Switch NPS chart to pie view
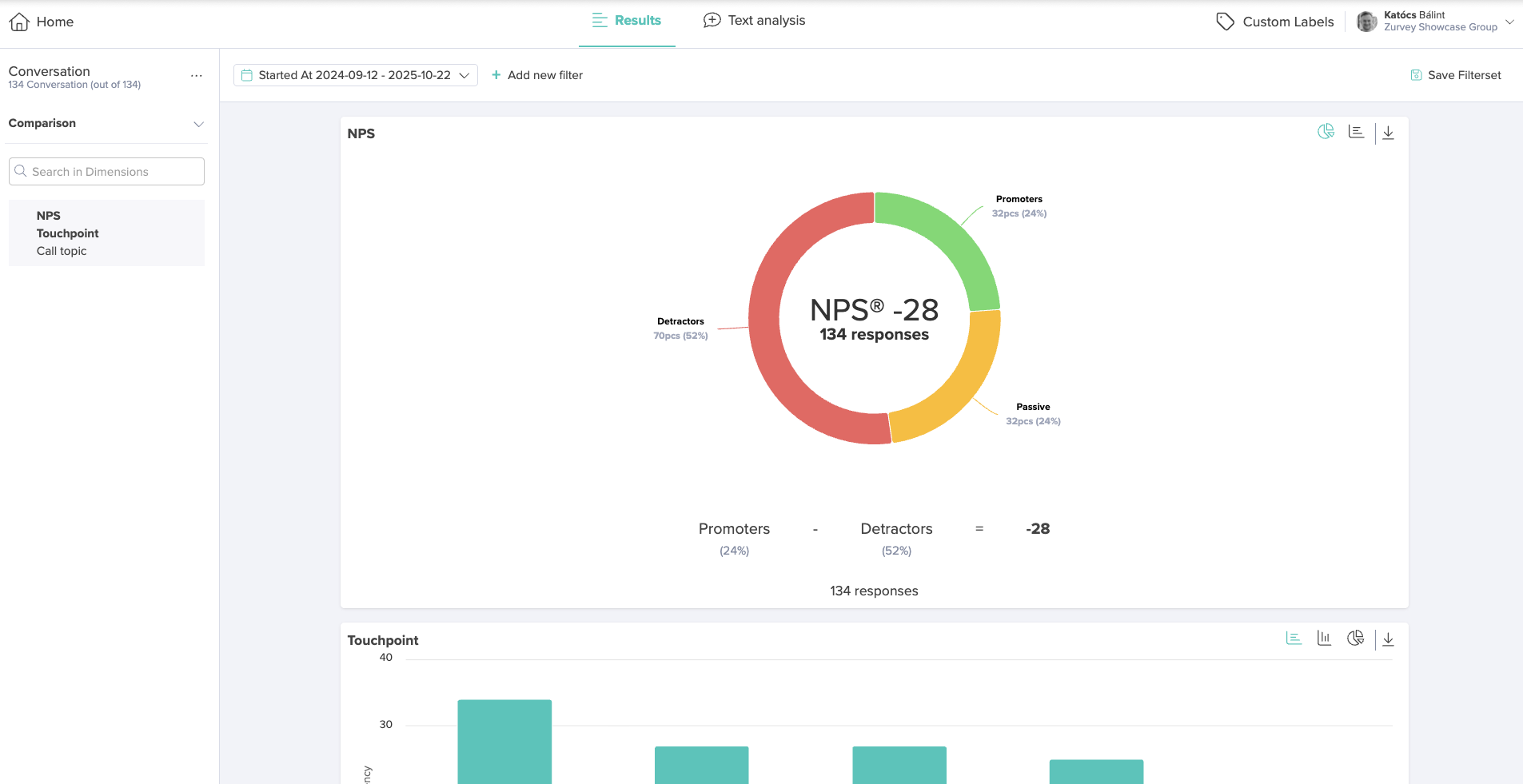Viewport: 1523px width, 784px height. 1326,132
